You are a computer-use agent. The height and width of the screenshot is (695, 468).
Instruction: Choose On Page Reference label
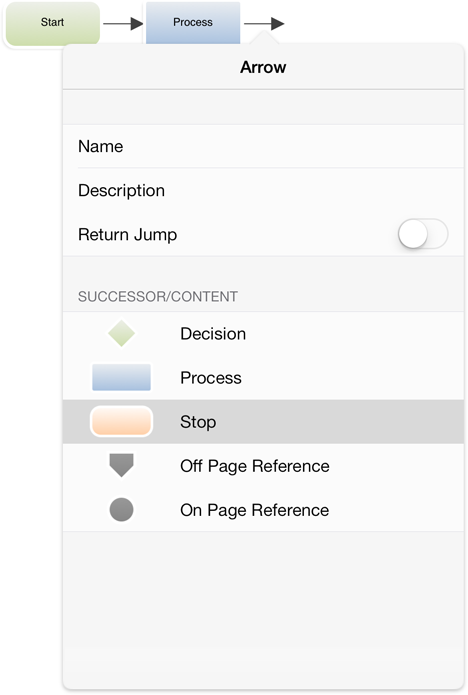point(255,510)
